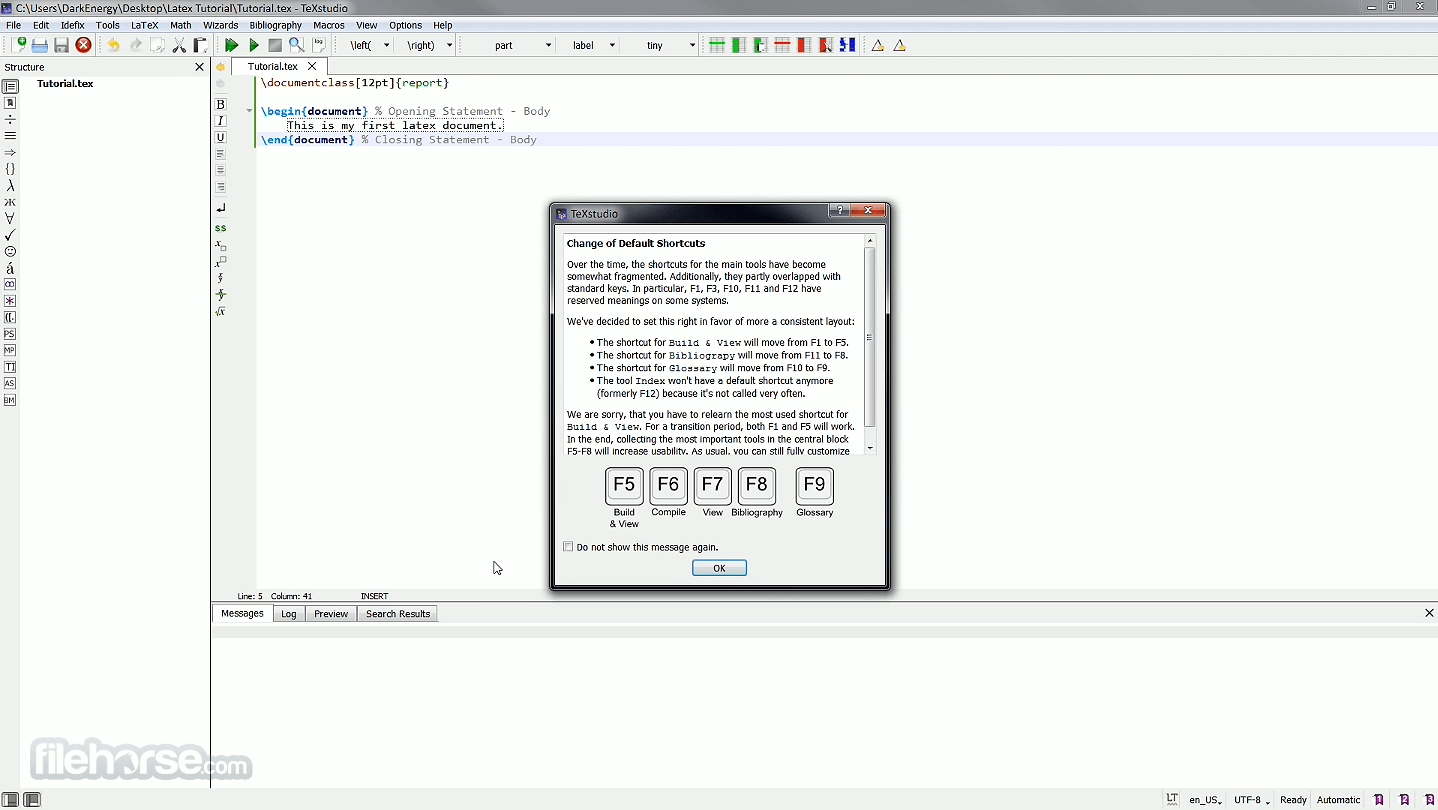
Task: Open the Greek letters (λ) symbol panel
Action: (10, 185)
